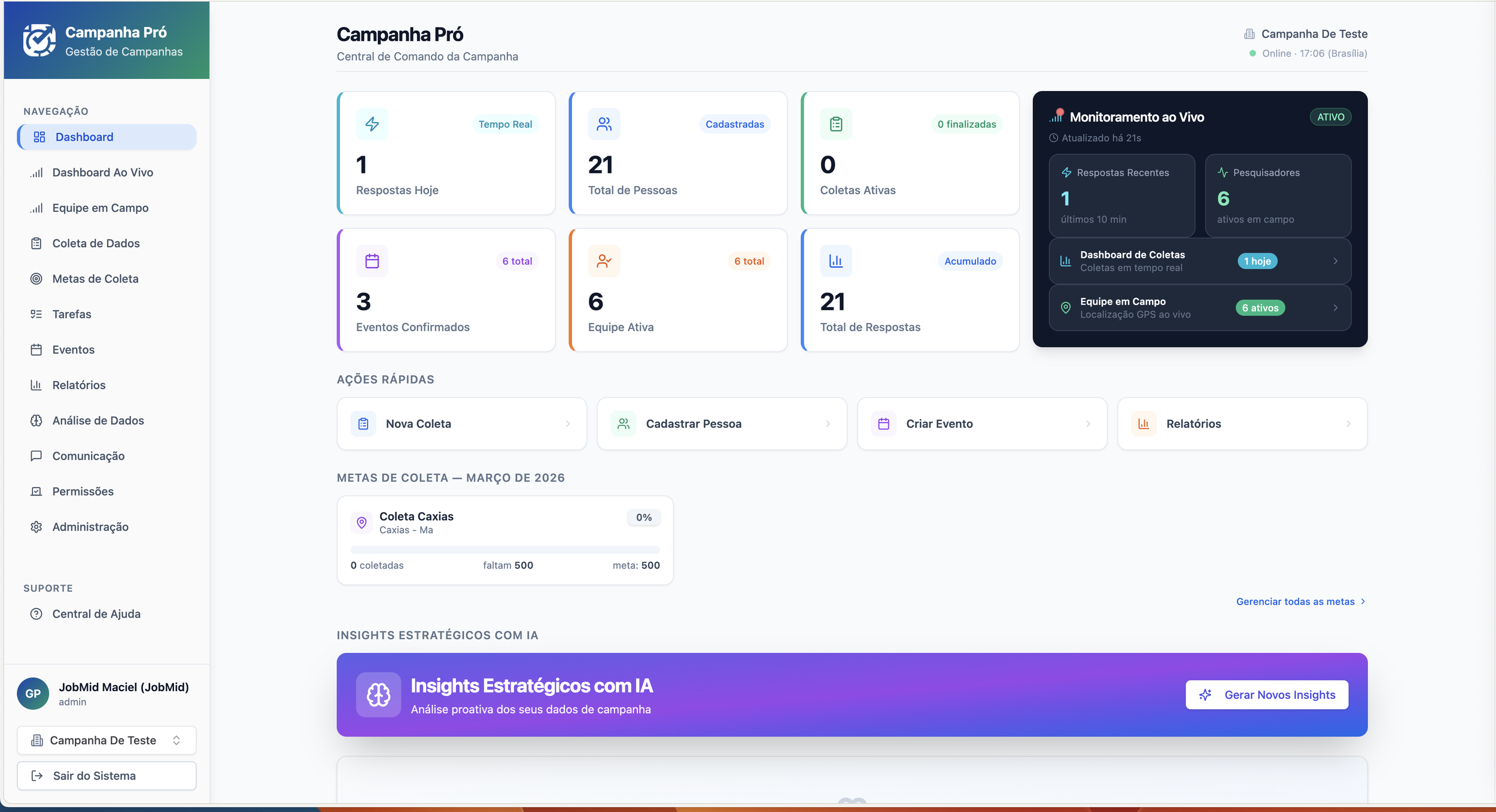Click the Coleta Caxias progress bar
Screen dimensions: 1496x812
[x=505, y=549]
